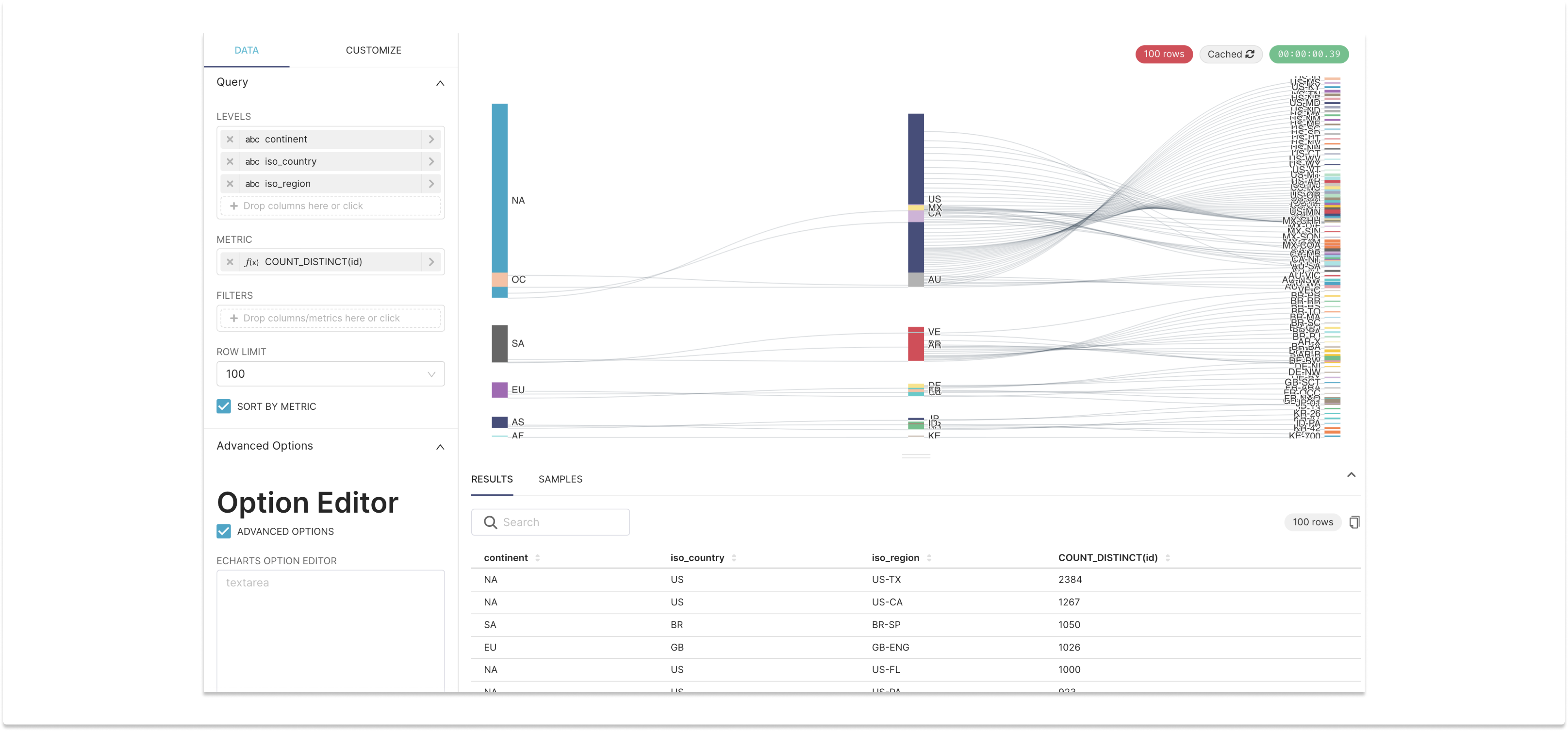The image size is (1568, 731).
Task: Add a filter via drop area
Action: coord(330,318)
